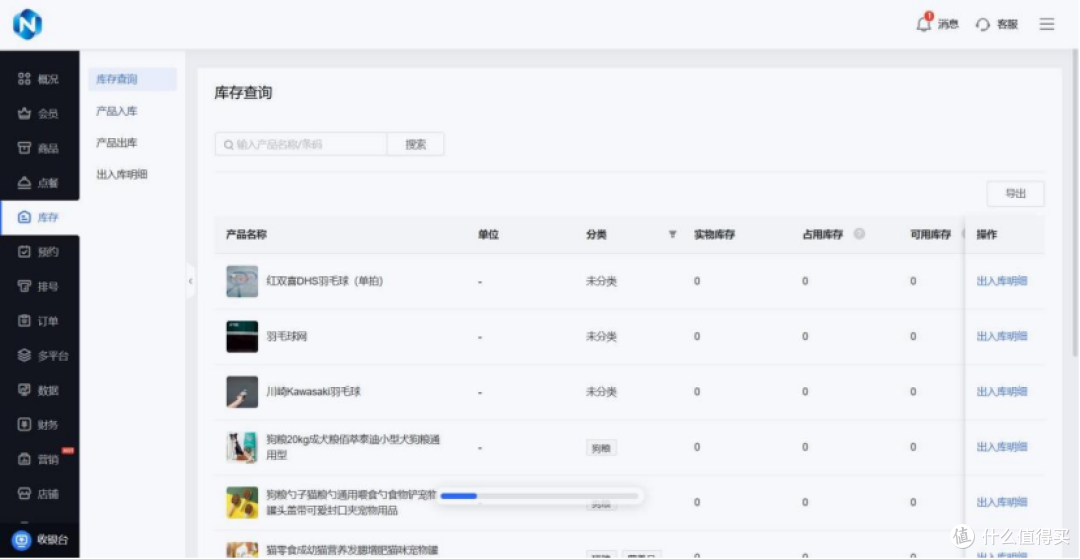The width and height of the screenshot is (1080, 559).
Task: Open the 营销 marketing section
Action: click(39, 459)
